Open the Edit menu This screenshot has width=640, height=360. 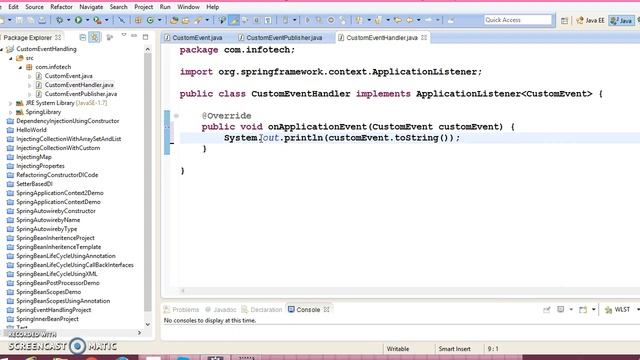(x=13, y=7)
